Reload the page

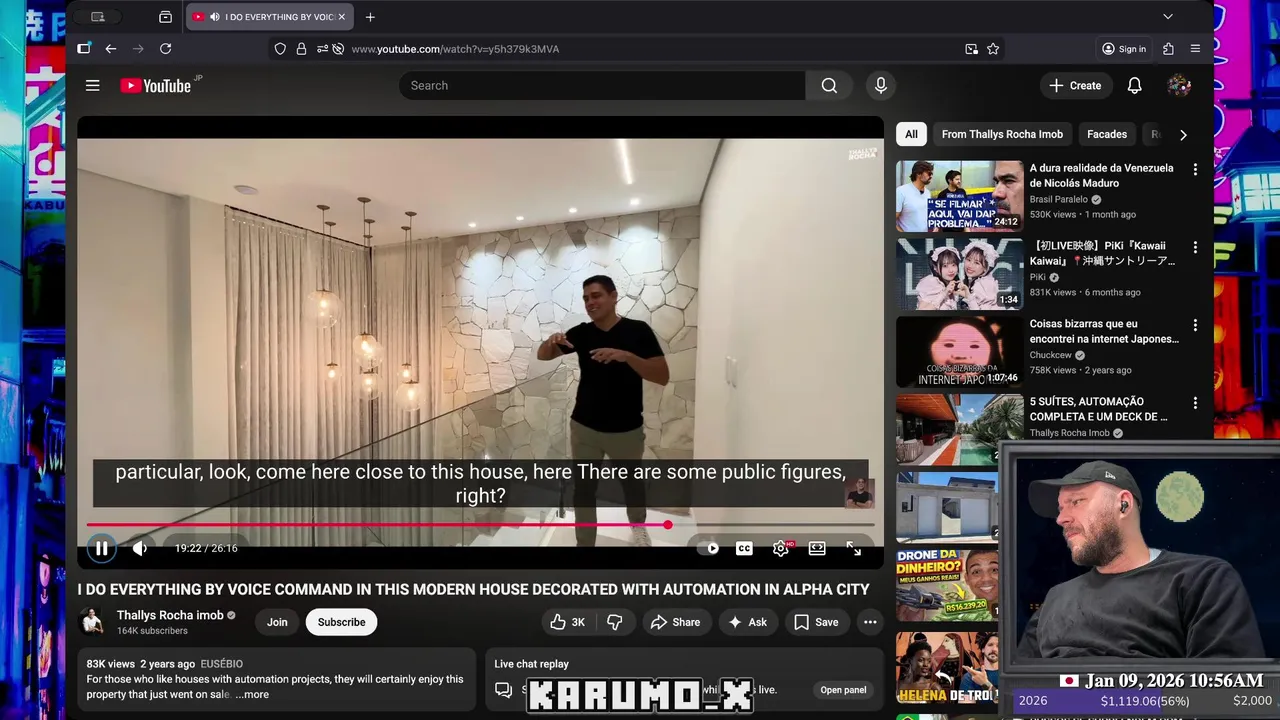pyautogui.click(x=166, y=49)
